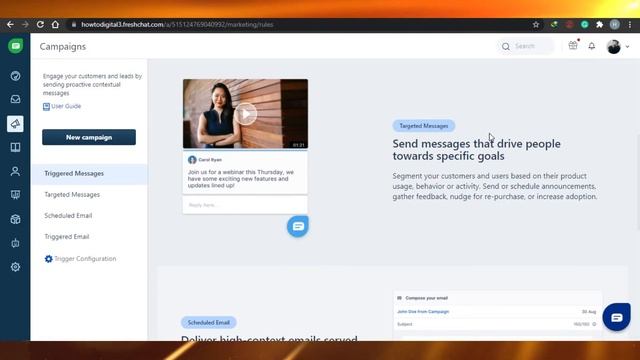640x360 pixels.
Task: Select Triggered Messages menu item
Action: (89, 174)
